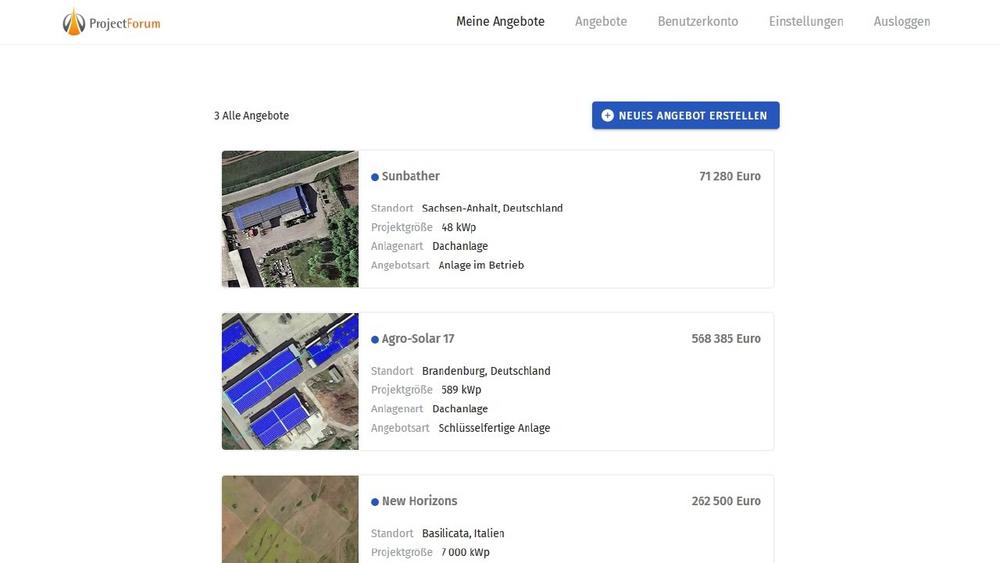Go to the Angebote navigation tab
1000x563 pixels.
601,22
